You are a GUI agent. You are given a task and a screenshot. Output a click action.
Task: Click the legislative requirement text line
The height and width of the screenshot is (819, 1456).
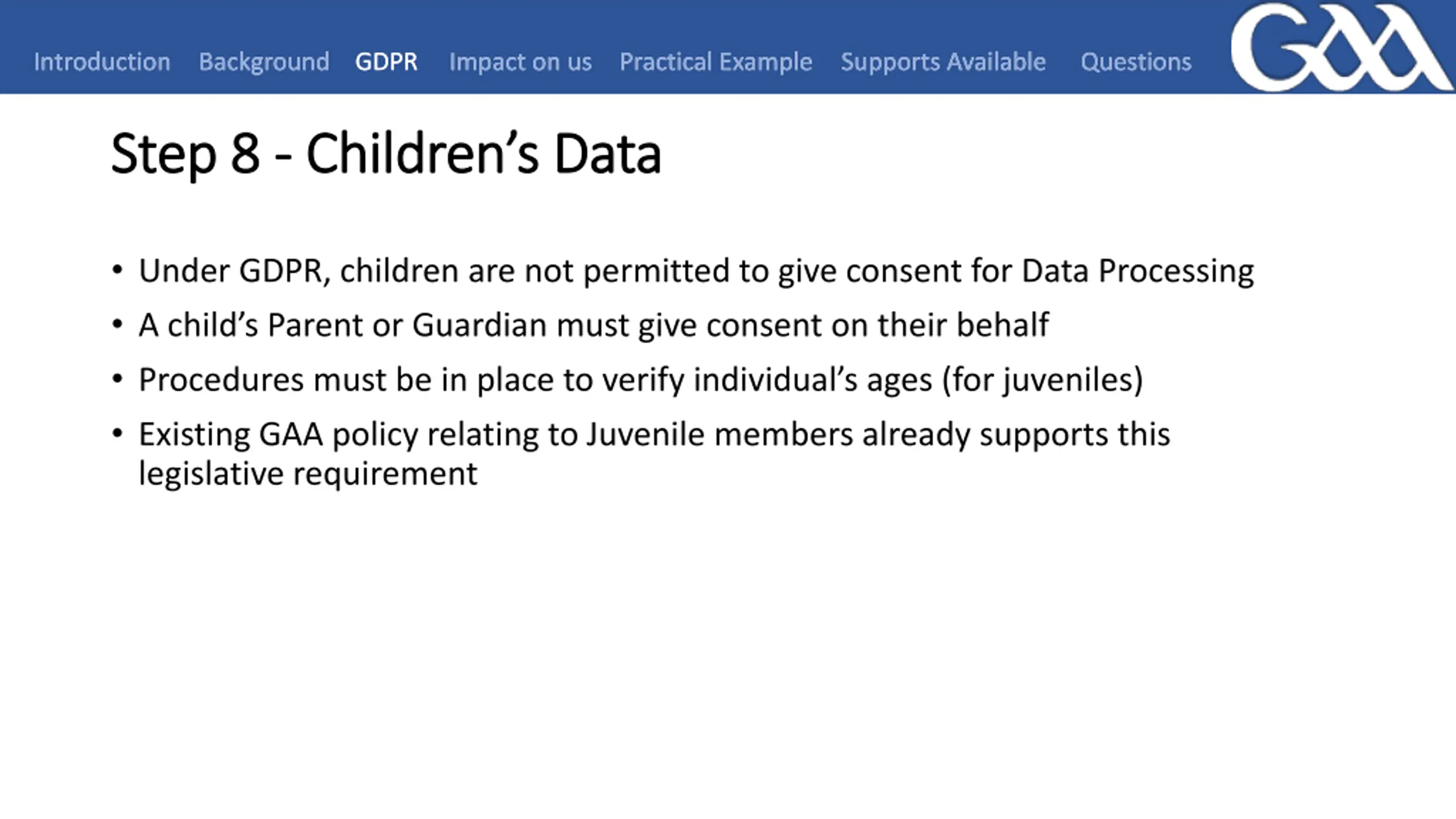[x=308, y=474]
